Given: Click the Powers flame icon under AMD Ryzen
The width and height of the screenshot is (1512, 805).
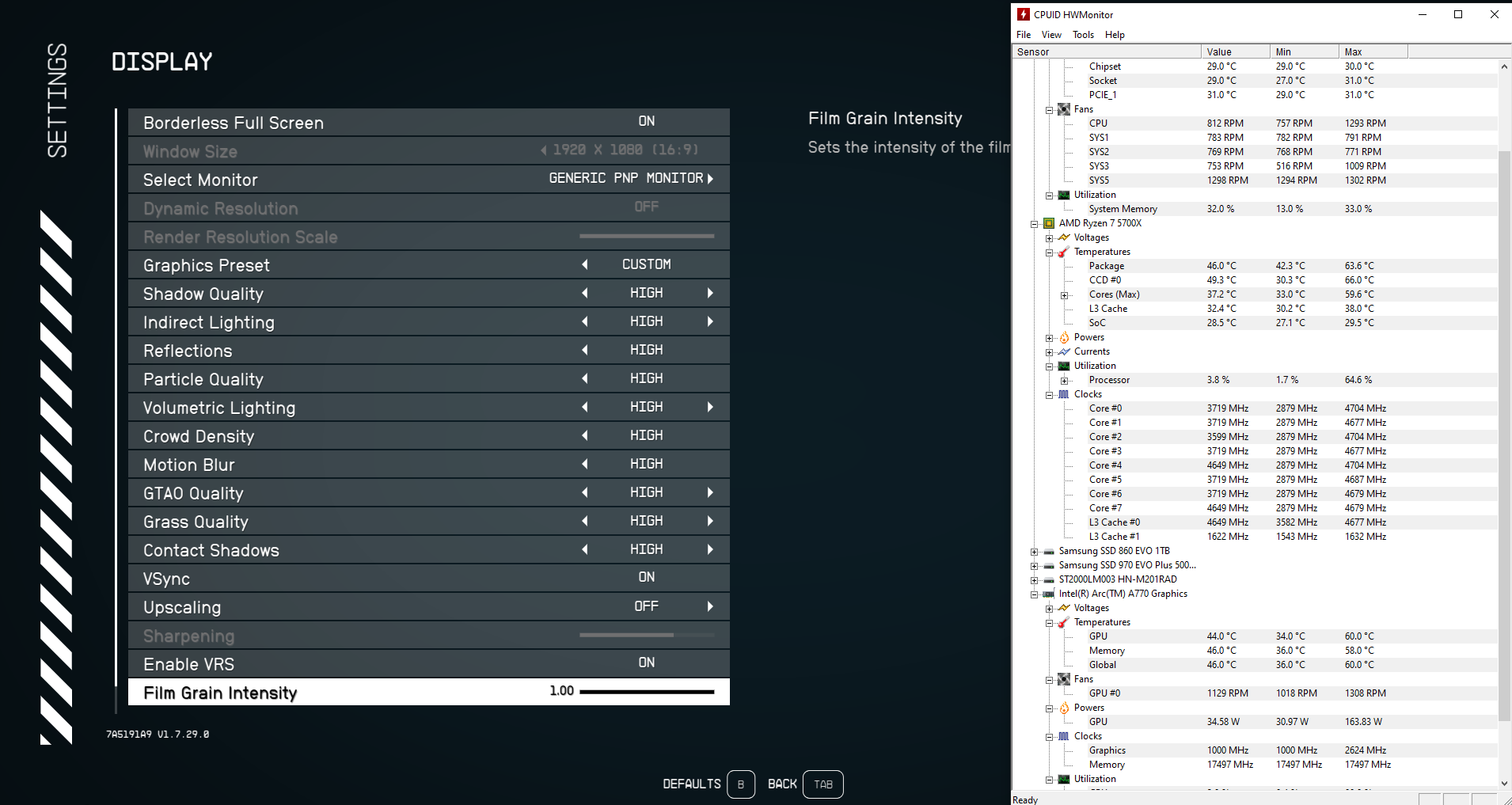Looking at the screenshot, I should [x=1064, y=337].
